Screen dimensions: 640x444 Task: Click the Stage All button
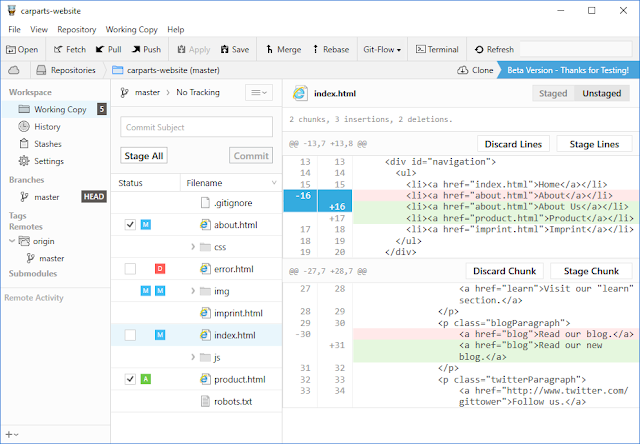[x=144, y=155]
